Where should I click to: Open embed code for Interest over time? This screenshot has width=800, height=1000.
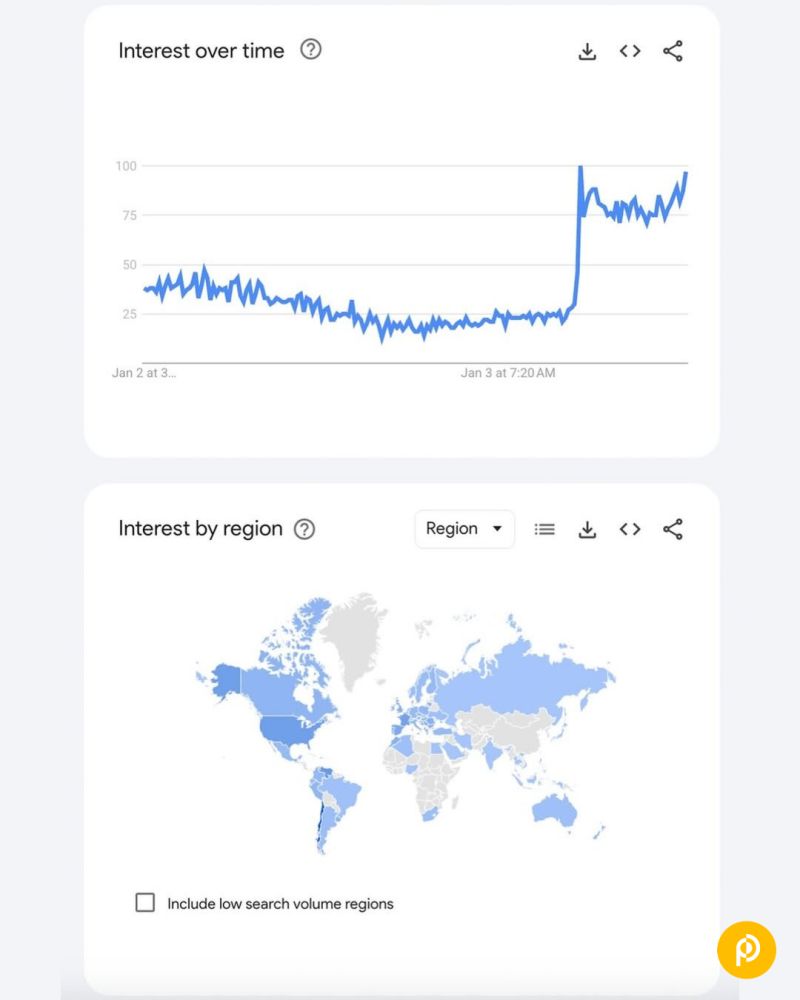(x=630, y=51)
